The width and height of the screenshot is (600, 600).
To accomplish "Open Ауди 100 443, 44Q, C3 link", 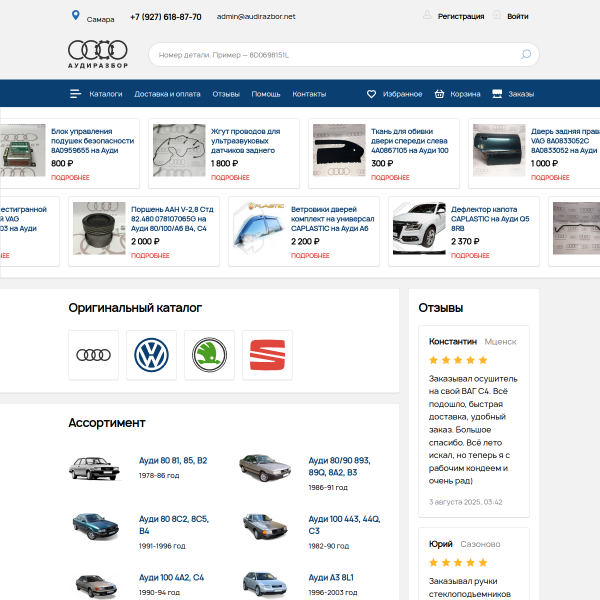I will click(x=344, y=525).
